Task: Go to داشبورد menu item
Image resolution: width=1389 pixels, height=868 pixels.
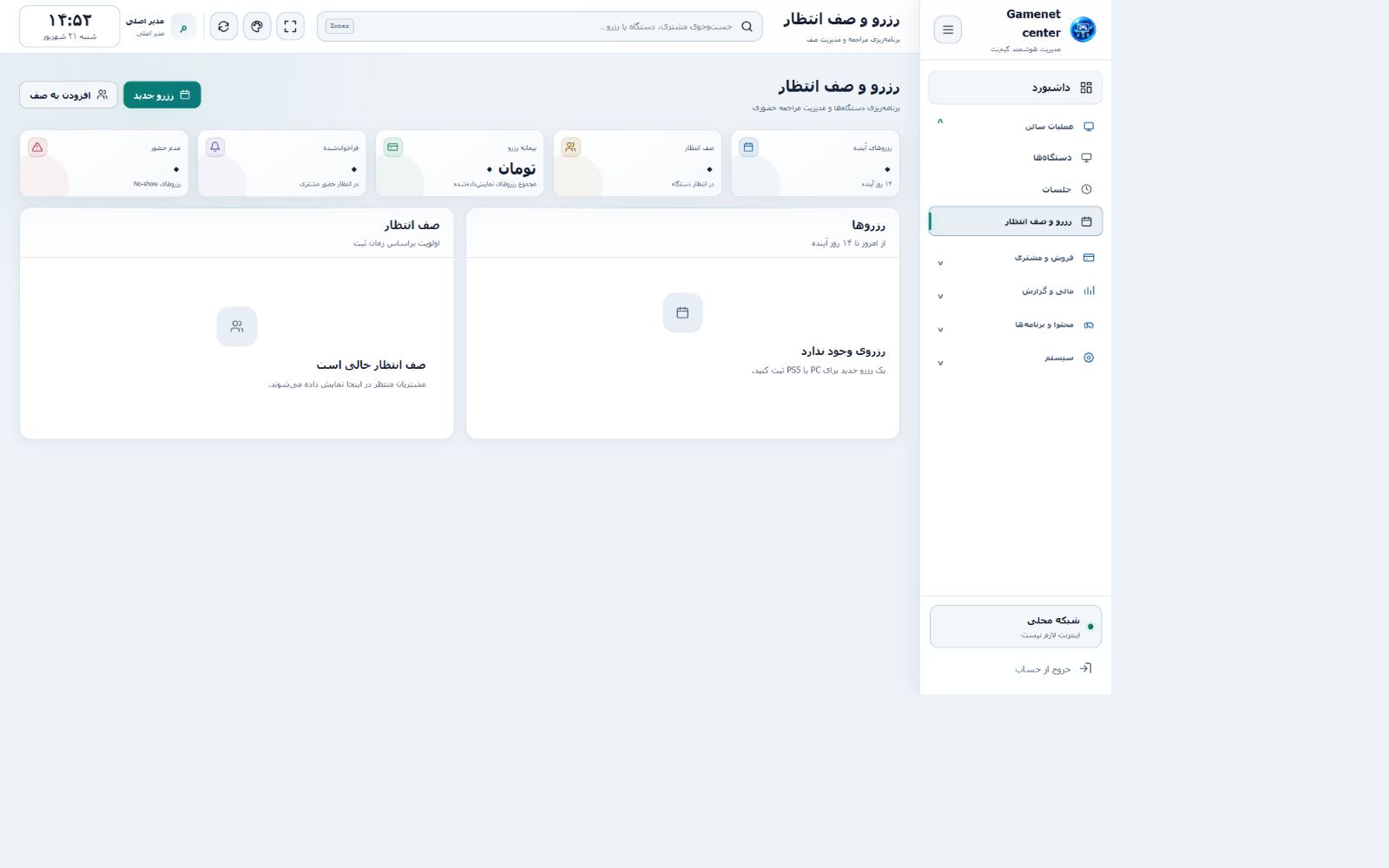Action: 1016,88
